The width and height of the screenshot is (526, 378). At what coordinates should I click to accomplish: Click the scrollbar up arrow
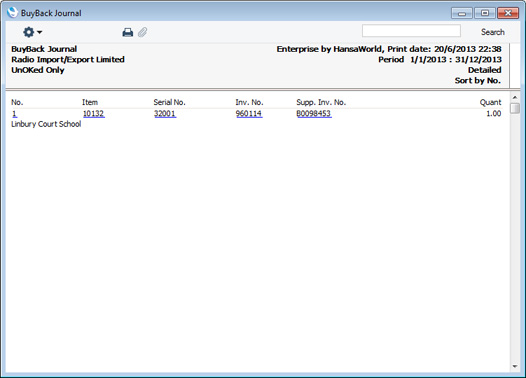point(515,97)
